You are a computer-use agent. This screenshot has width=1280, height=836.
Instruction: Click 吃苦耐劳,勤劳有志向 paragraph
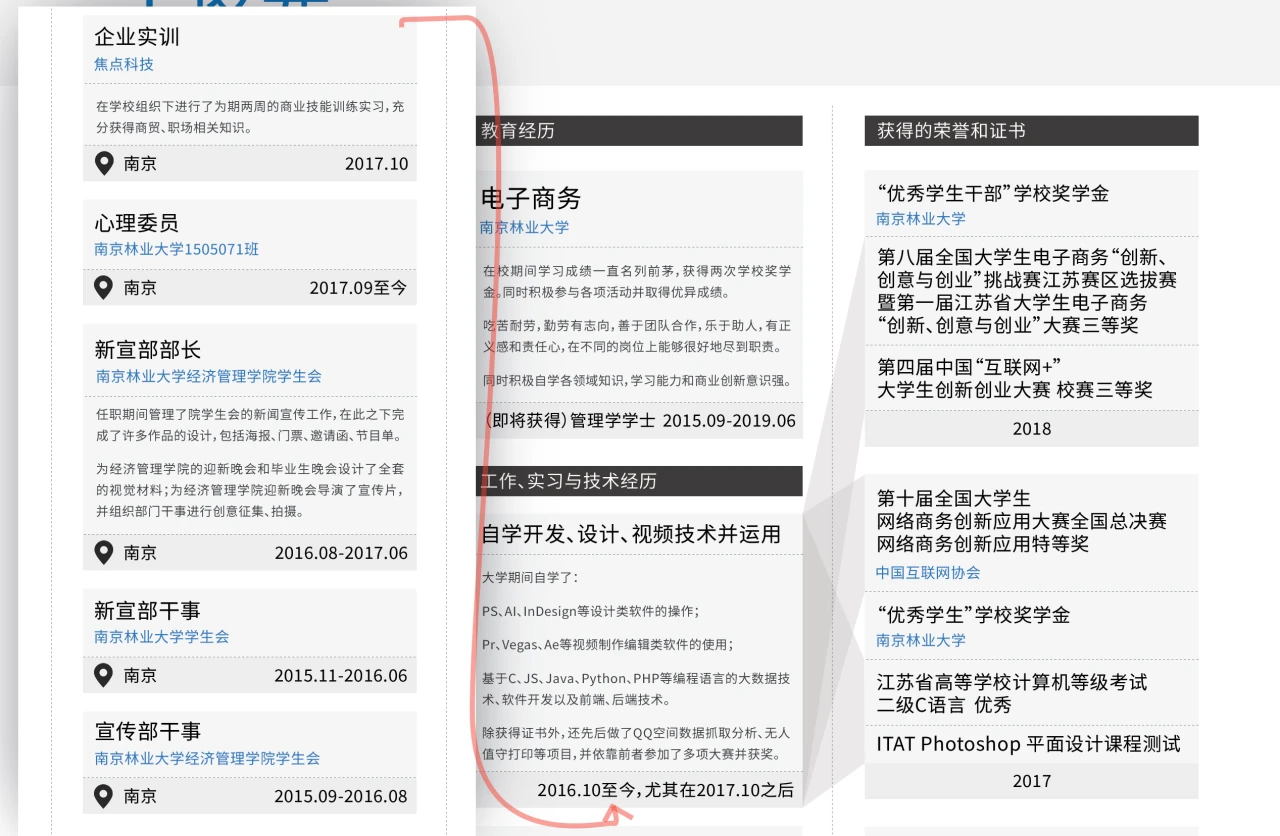pos(637,336)
